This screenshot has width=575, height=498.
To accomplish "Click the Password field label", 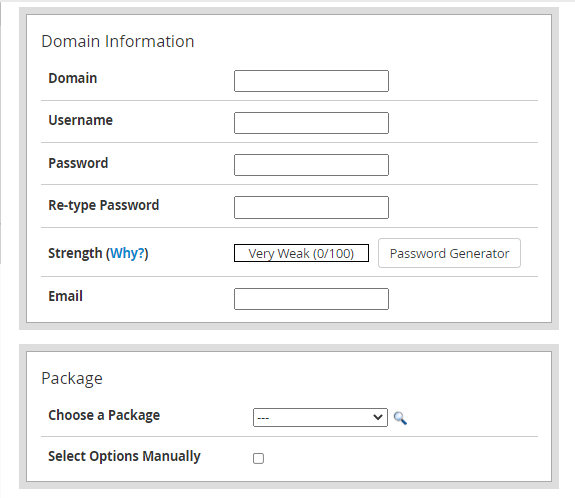I will coord(78,163).
